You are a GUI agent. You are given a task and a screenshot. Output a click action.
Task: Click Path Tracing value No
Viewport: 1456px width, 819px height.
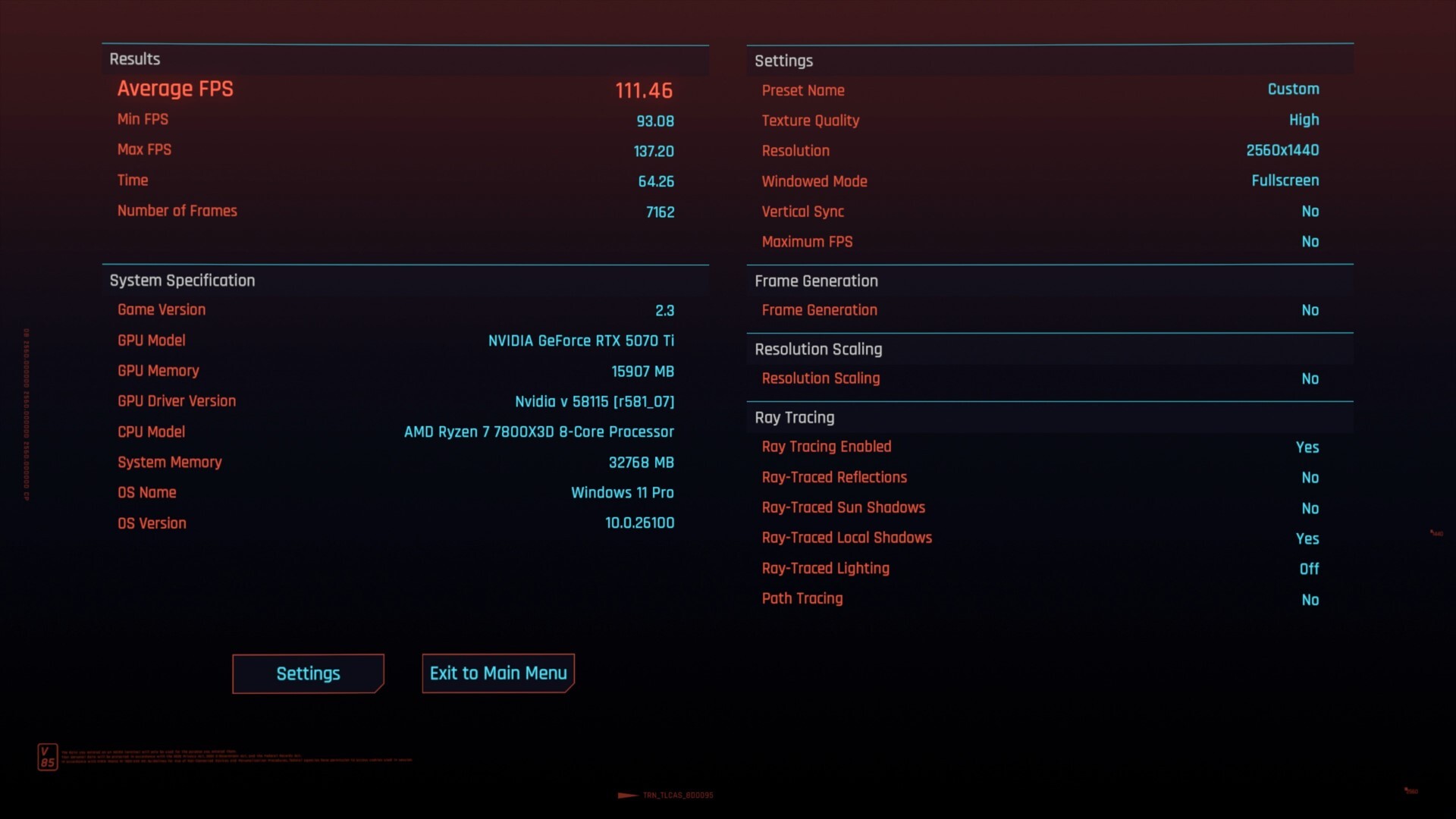coord(1310,600)
